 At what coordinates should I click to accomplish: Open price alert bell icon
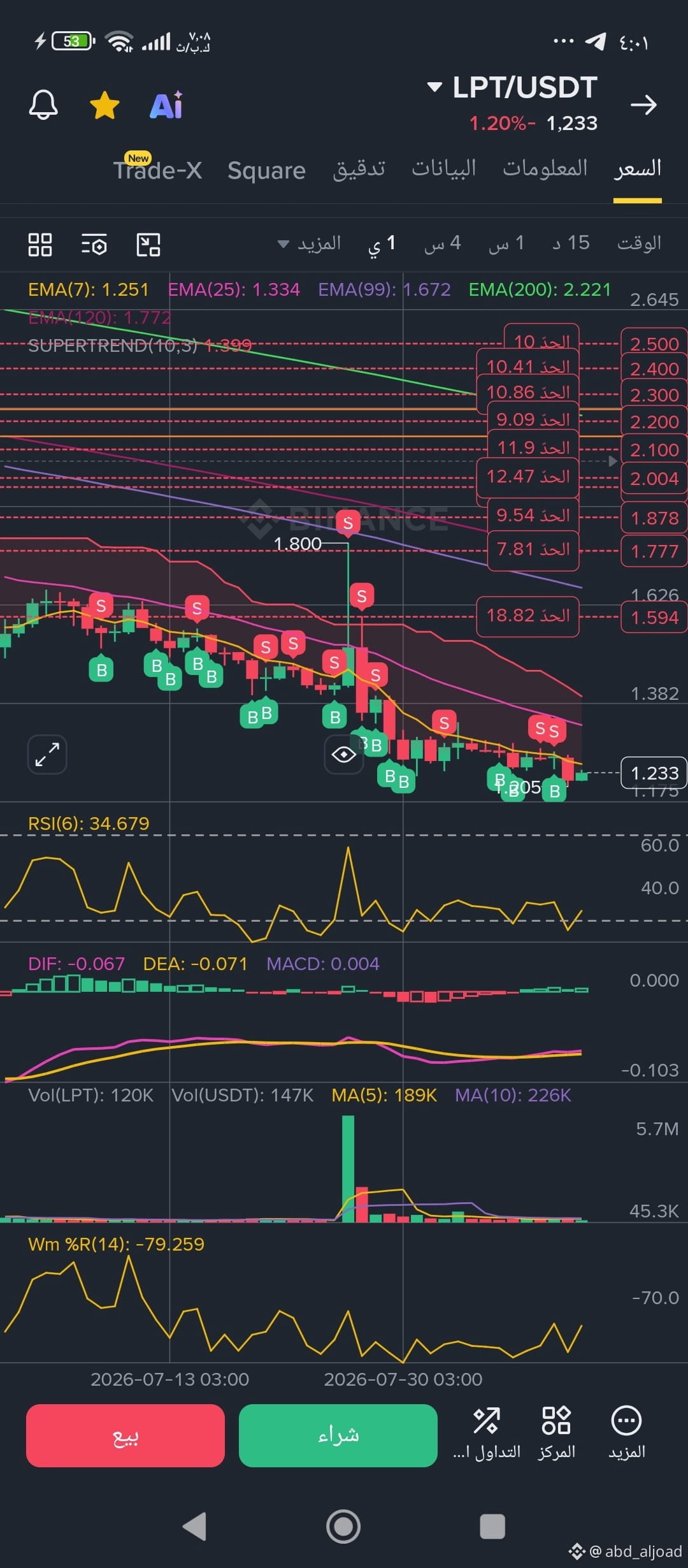click(43, 105)
